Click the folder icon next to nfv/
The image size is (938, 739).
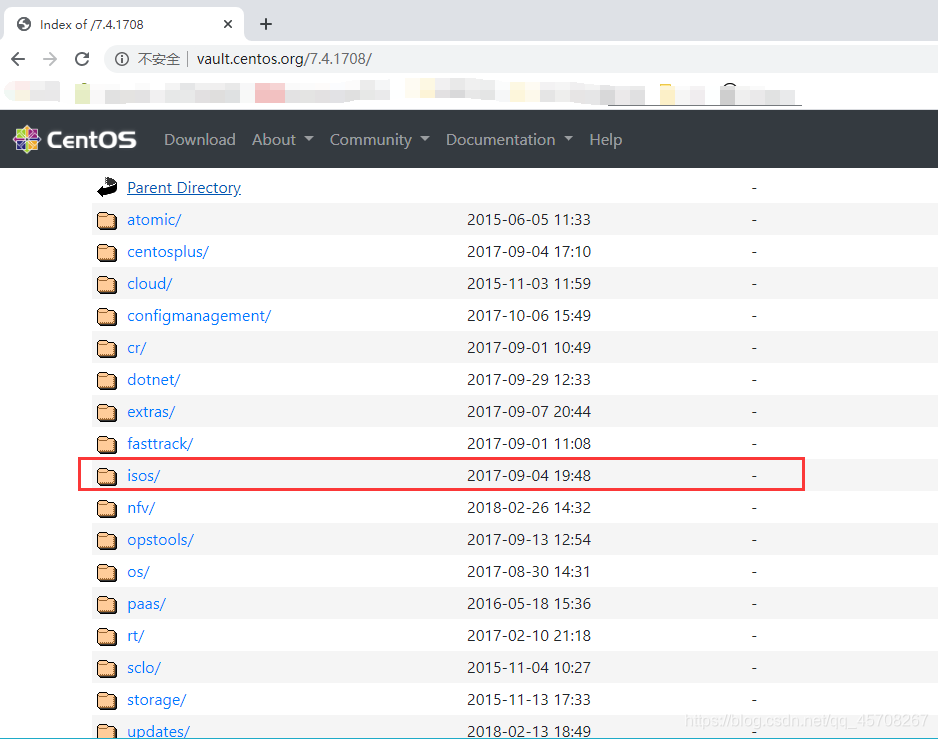point(107,509)
